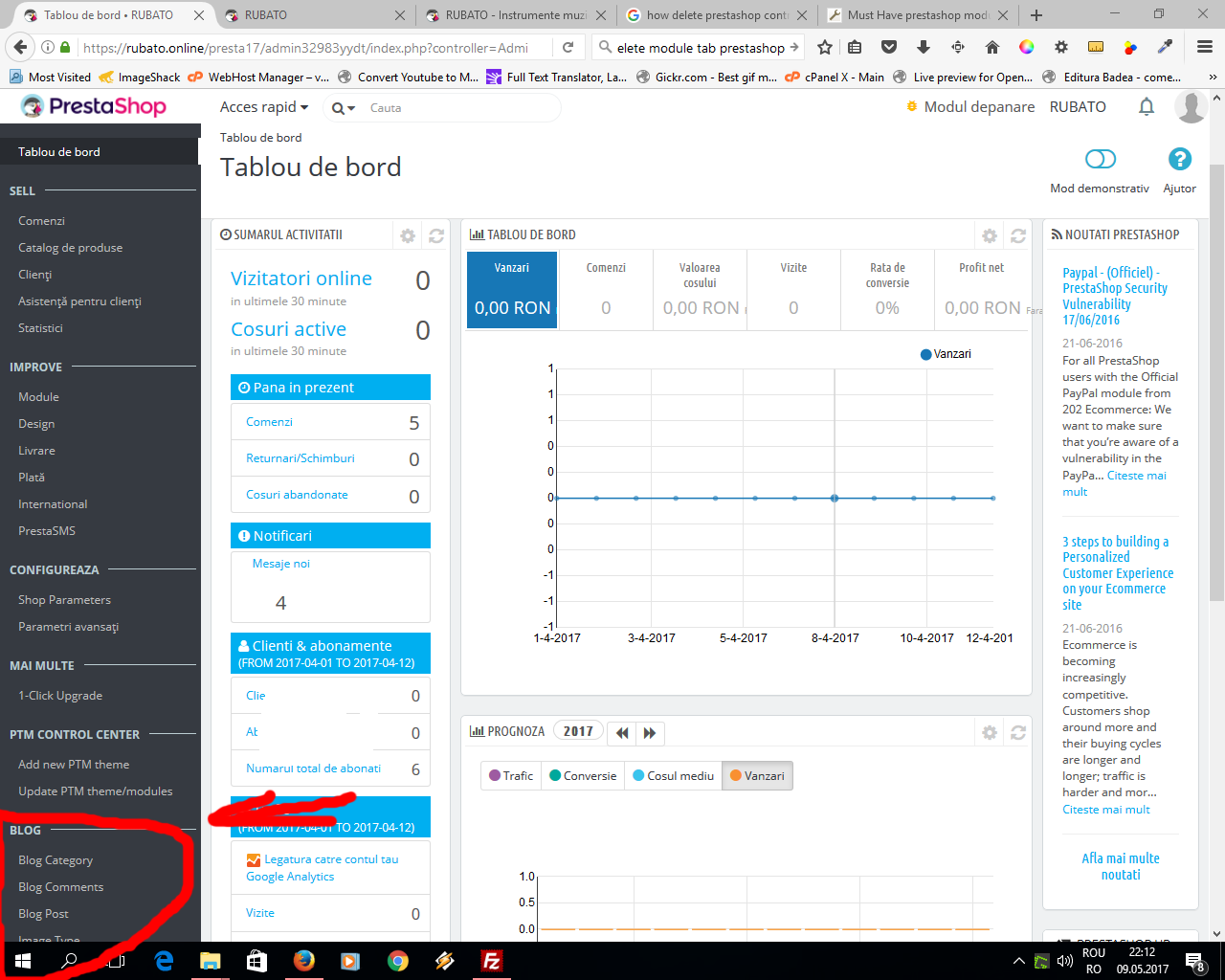The width and height of the screenshot is (1225, 980).
Task: Open the Cosuri abandonate link
Action: [x=297, y=495]
